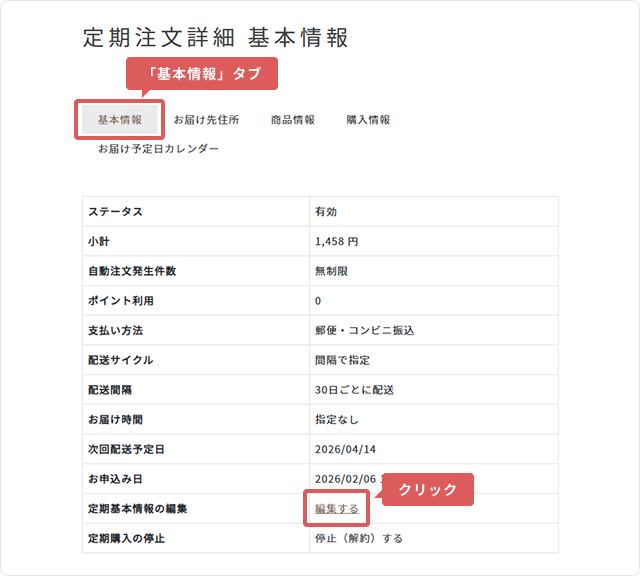Select the 指定なし delivery time value
640x577 pixels.
336,420
